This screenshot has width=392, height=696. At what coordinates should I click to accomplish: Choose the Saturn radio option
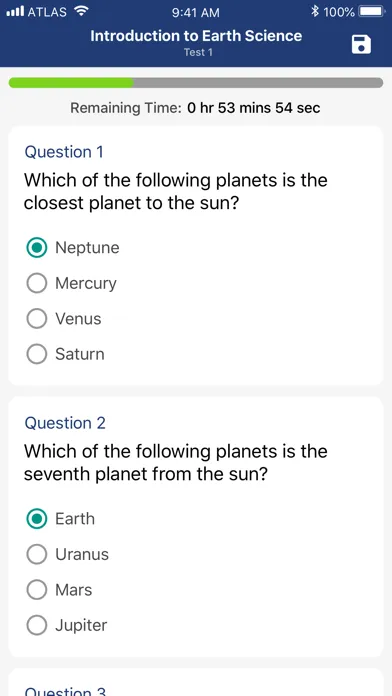coord(36,354)
